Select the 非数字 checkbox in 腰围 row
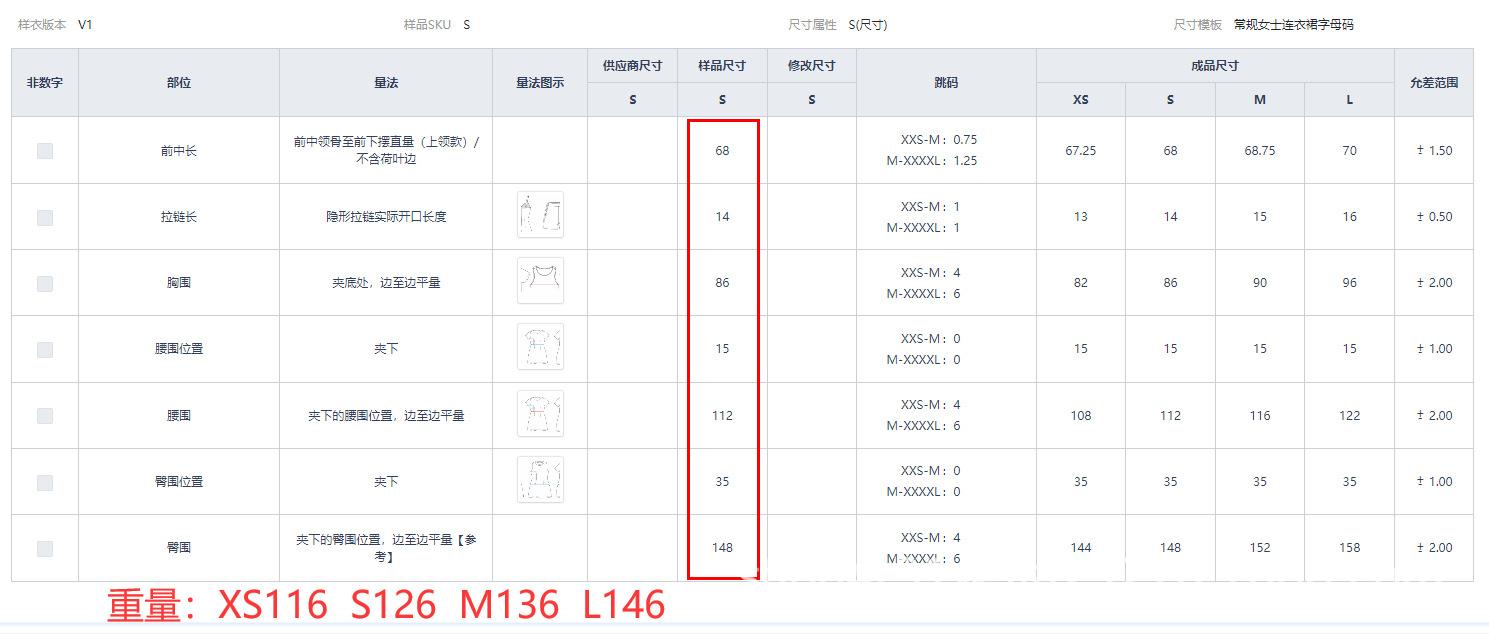 45,415
